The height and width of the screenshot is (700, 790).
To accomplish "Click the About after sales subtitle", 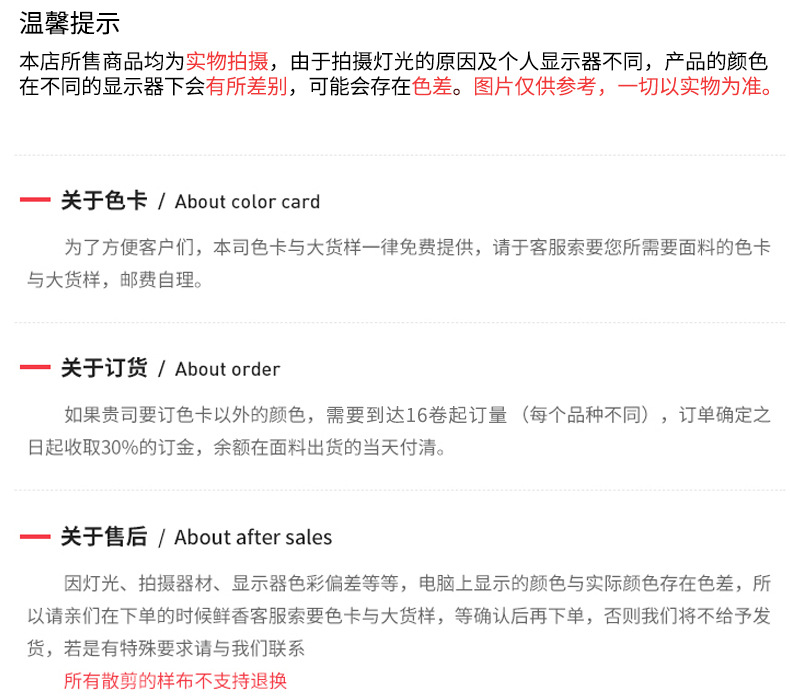I will (x=253, y=538).
